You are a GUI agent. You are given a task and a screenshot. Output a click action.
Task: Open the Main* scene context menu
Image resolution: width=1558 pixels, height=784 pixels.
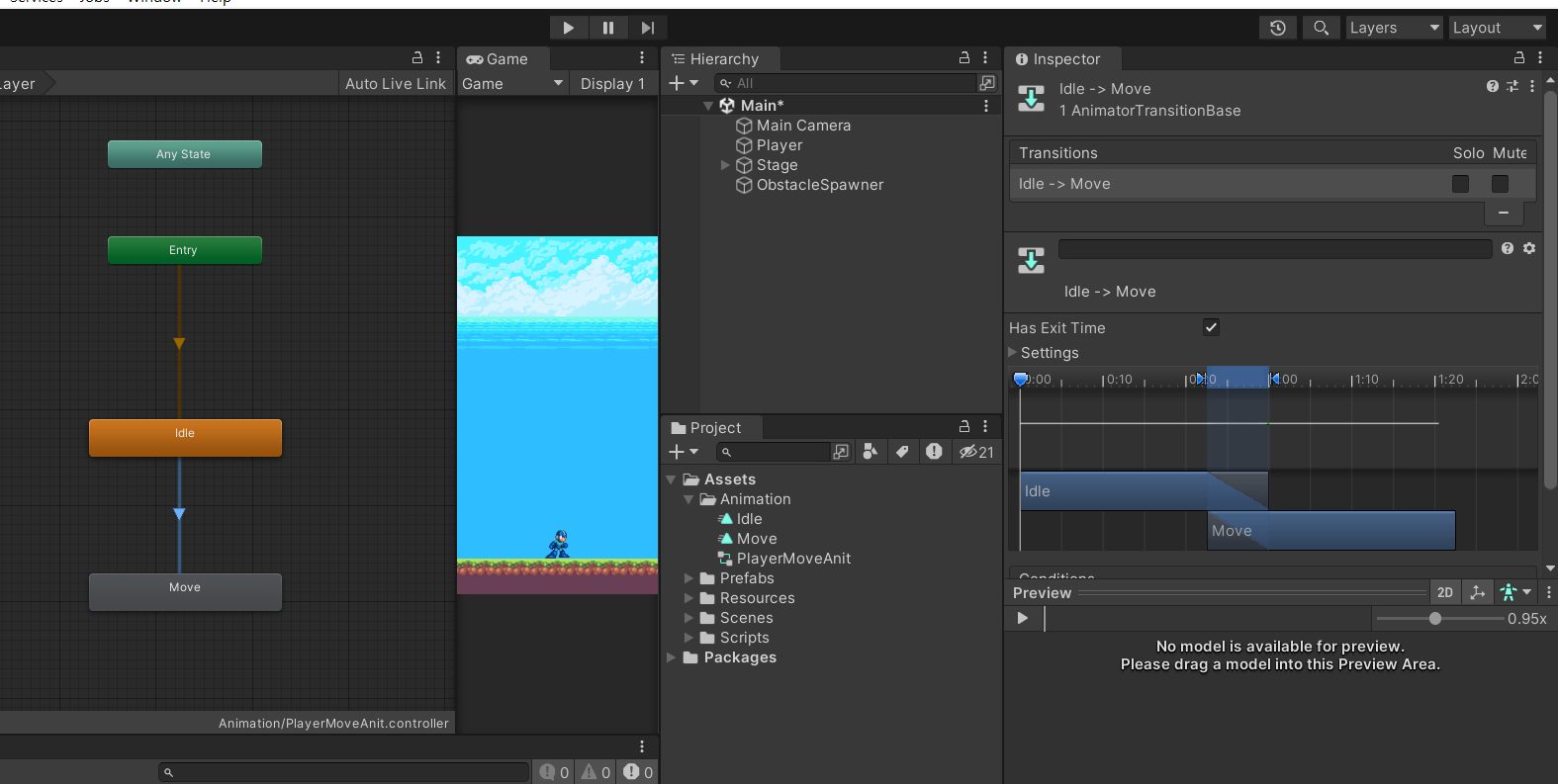coord(986,106)
